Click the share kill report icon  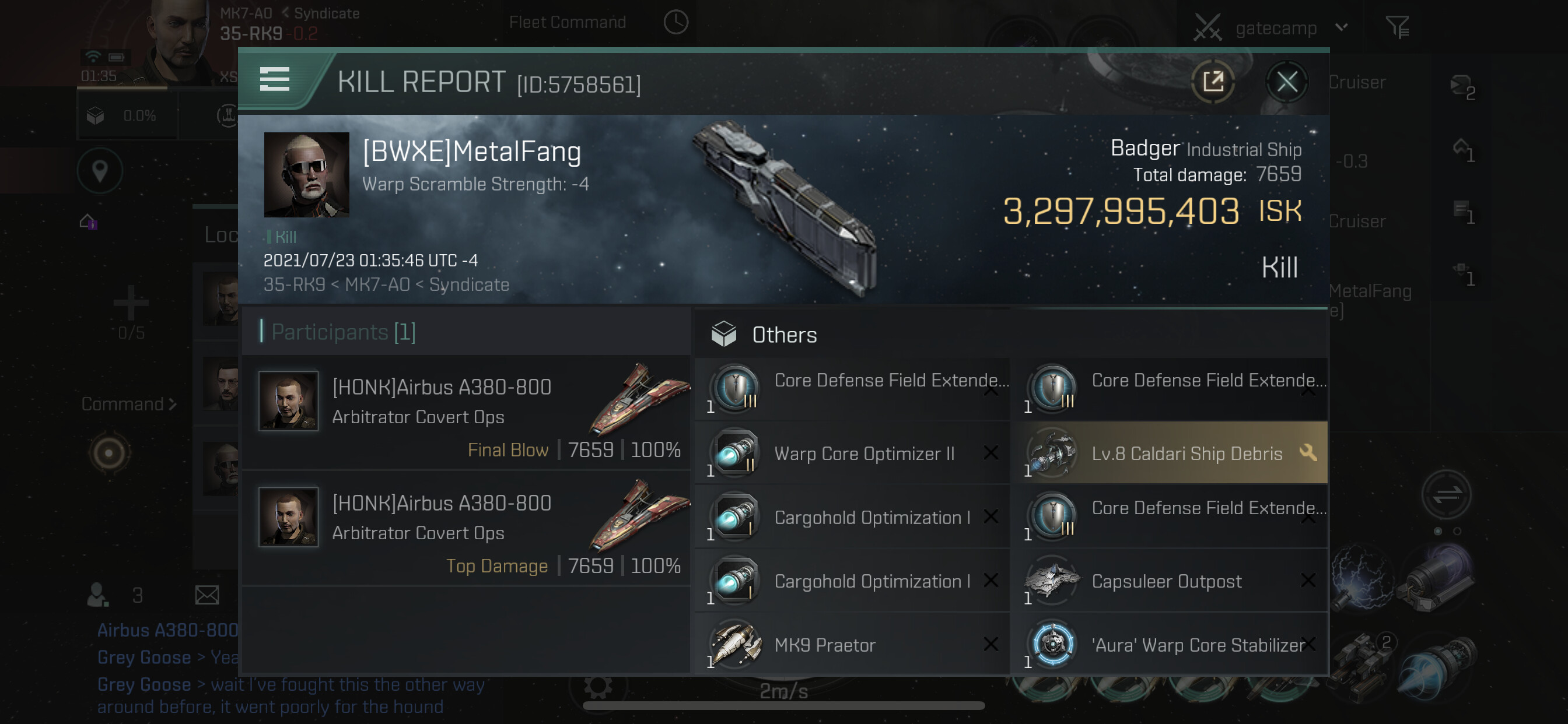[1213, 82]
